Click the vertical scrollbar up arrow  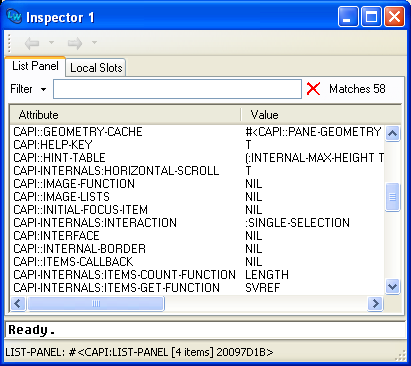[392, 134]
